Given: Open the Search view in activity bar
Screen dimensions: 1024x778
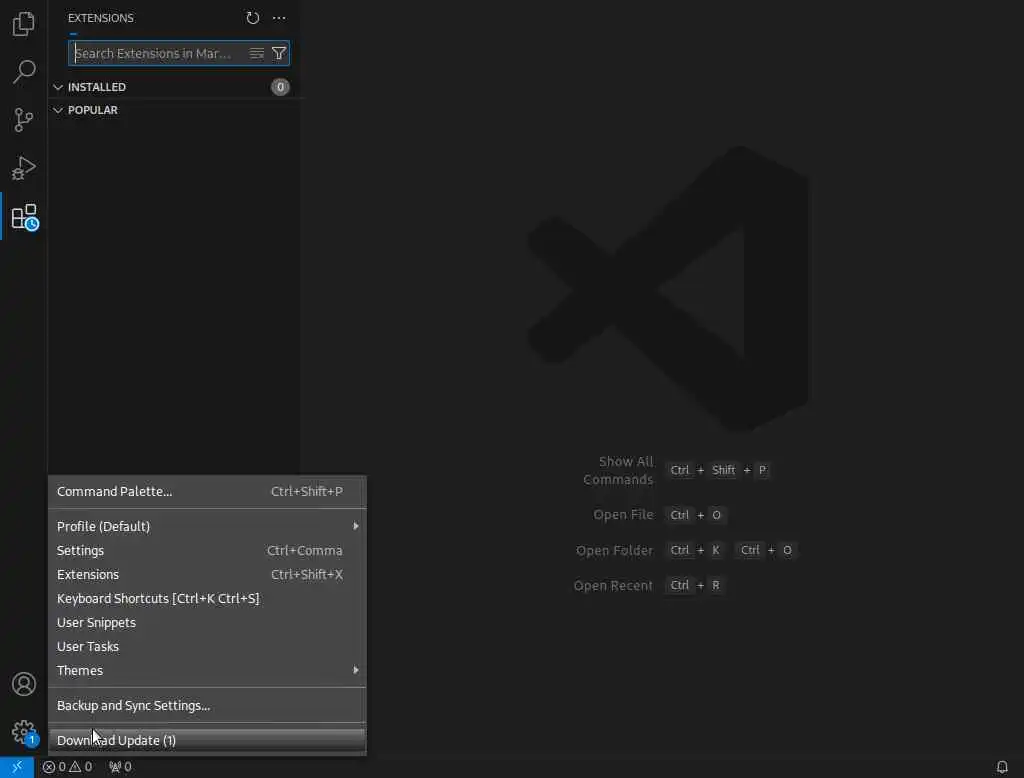Looking at the screenshot, I should pos(24,71).
